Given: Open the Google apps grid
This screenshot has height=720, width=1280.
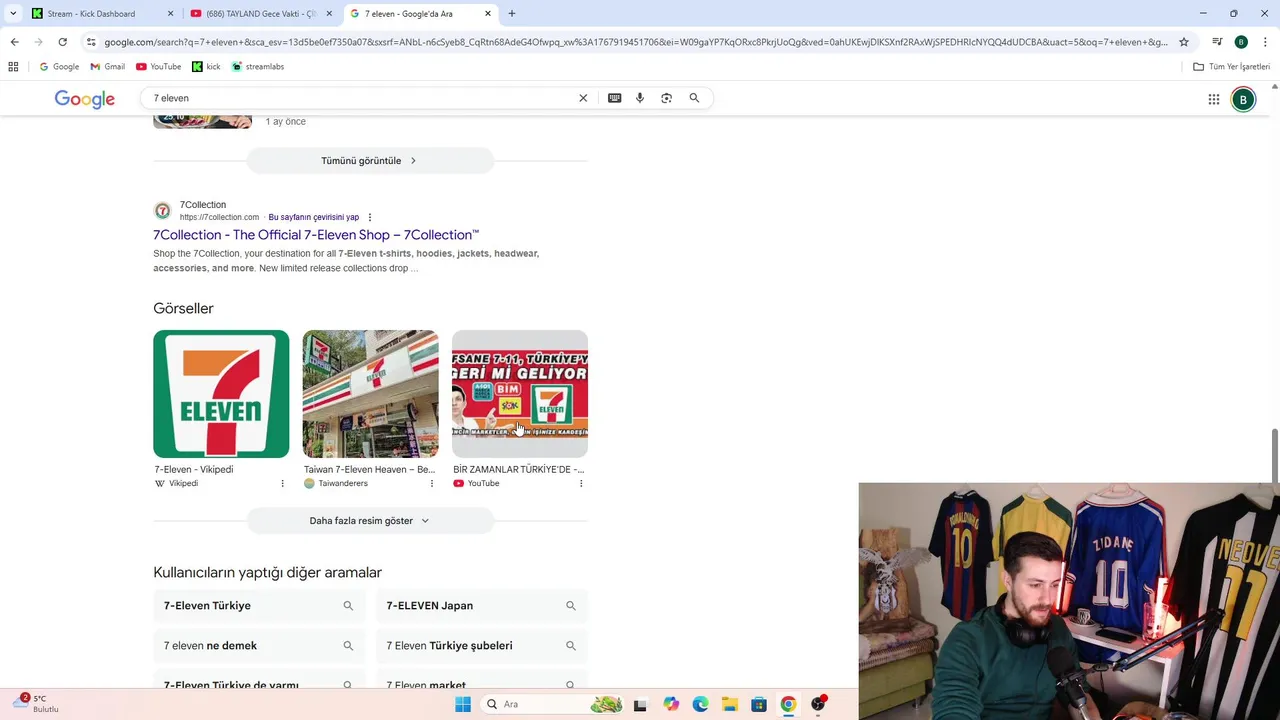Looking at the screenshot, I should coord(1213,99).
